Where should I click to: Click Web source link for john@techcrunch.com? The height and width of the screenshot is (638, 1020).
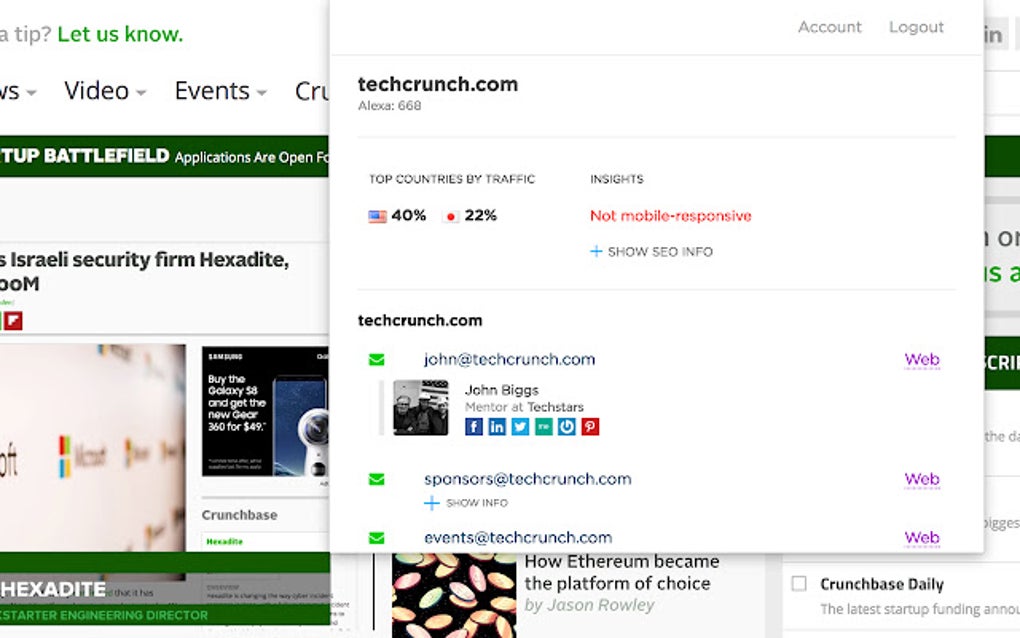[922, 360]
